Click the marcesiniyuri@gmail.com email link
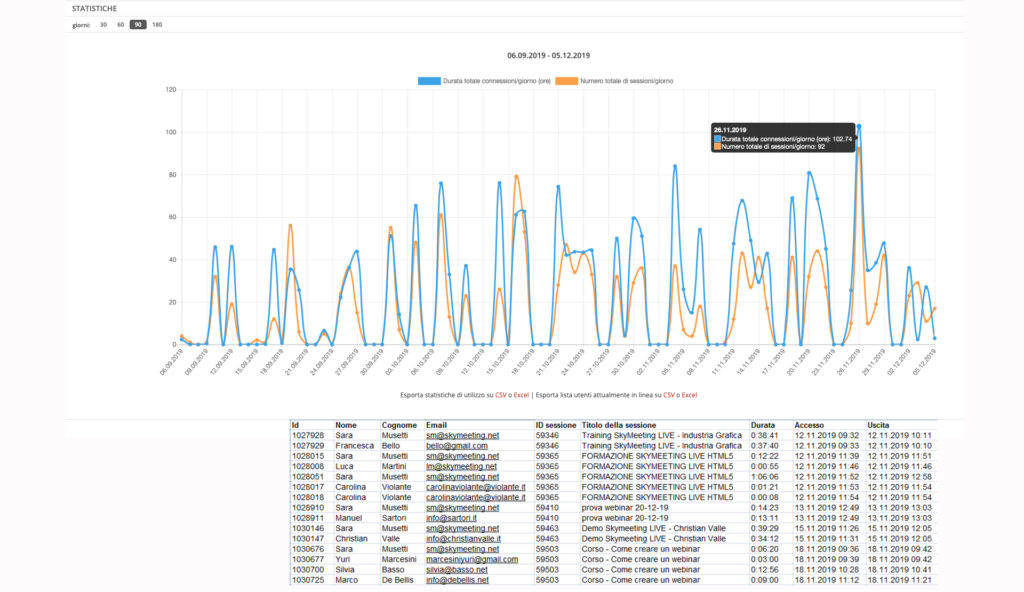 click(x=471, y=559)
